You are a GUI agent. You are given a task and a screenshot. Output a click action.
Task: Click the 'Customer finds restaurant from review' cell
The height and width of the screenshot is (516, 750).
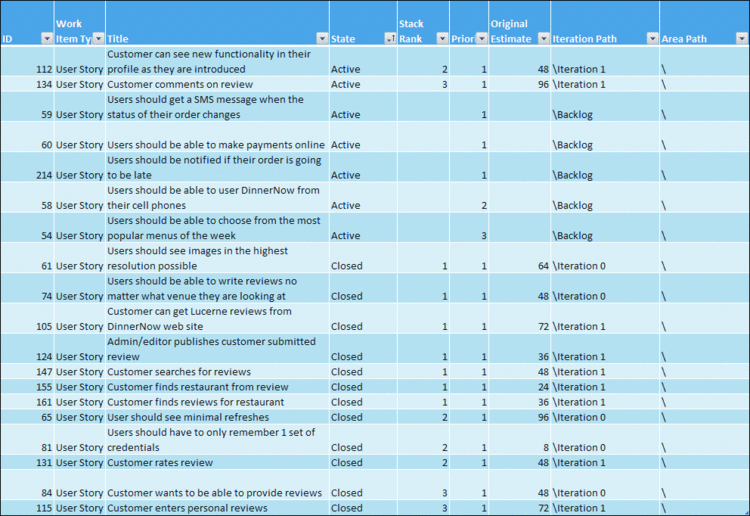tap(198, 387)
